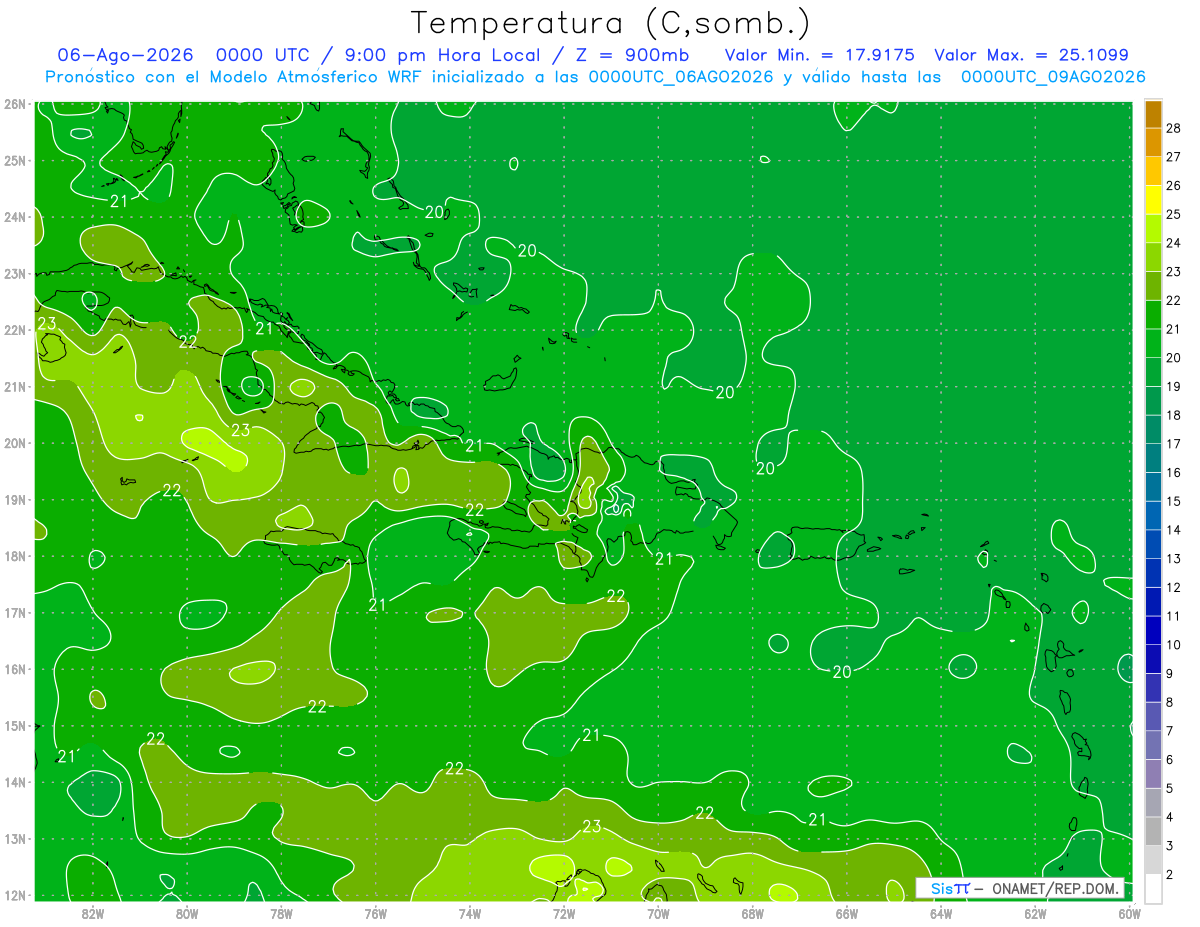The image size is (1200, 927).
Task: Click the '76W' longitude label
Action: (x=375, y=913)
